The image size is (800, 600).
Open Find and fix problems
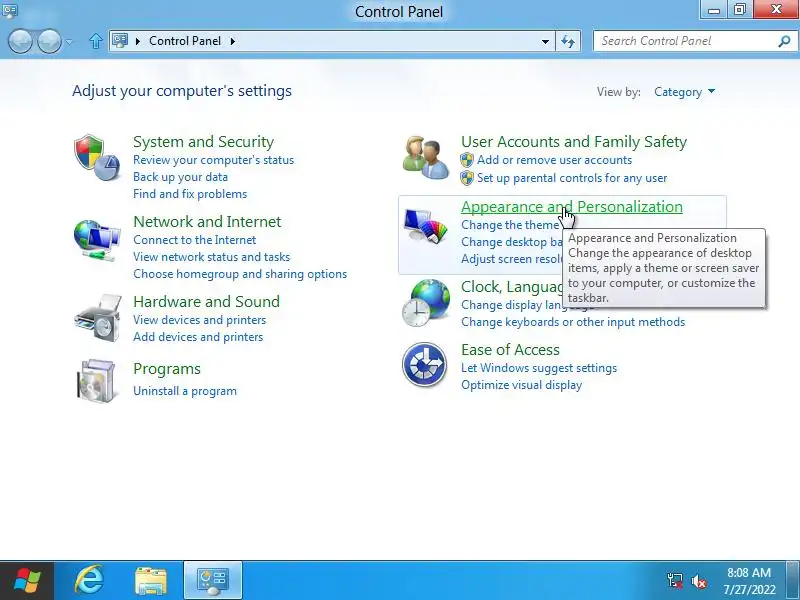pyautogui.click(x=190, y=194)
